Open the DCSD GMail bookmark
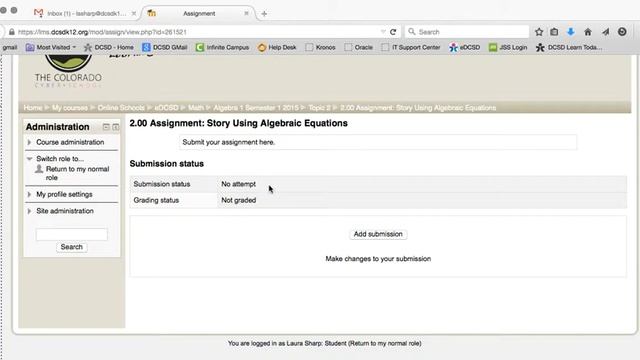This screenshot has width=640, height=360. pyautogui.click(x=165, y=47)
